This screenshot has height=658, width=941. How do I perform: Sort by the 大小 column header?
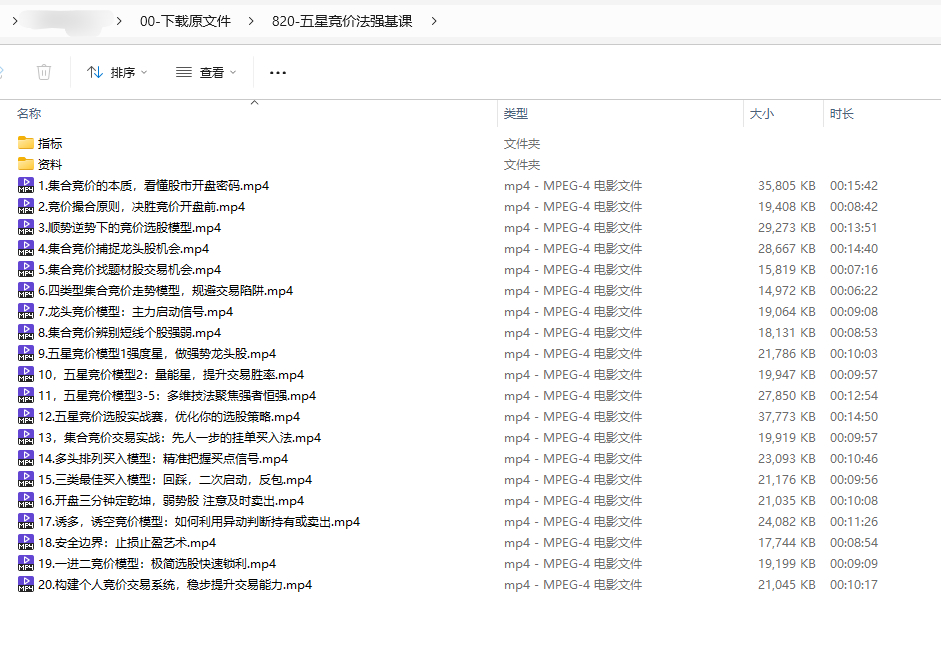[x=762, y=114]
